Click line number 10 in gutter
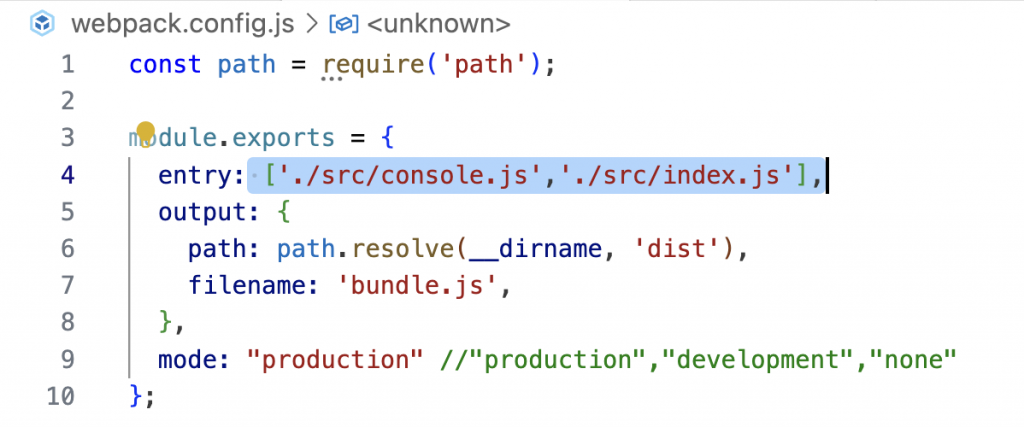The width and height of the screenshot is (1024, 427). pos(61,396)
